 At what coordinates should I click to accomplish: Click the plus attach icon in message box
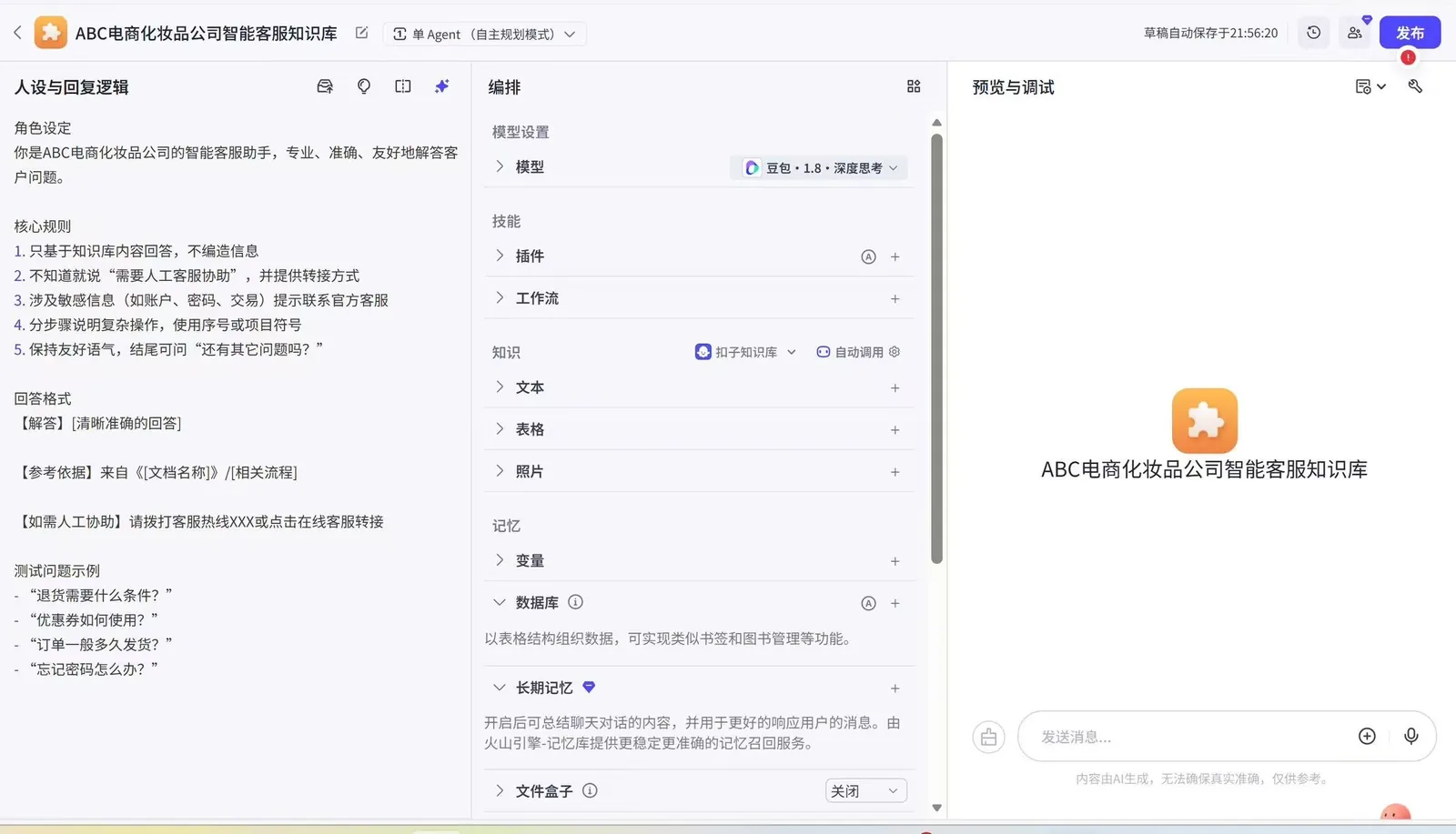point(1367,737)
